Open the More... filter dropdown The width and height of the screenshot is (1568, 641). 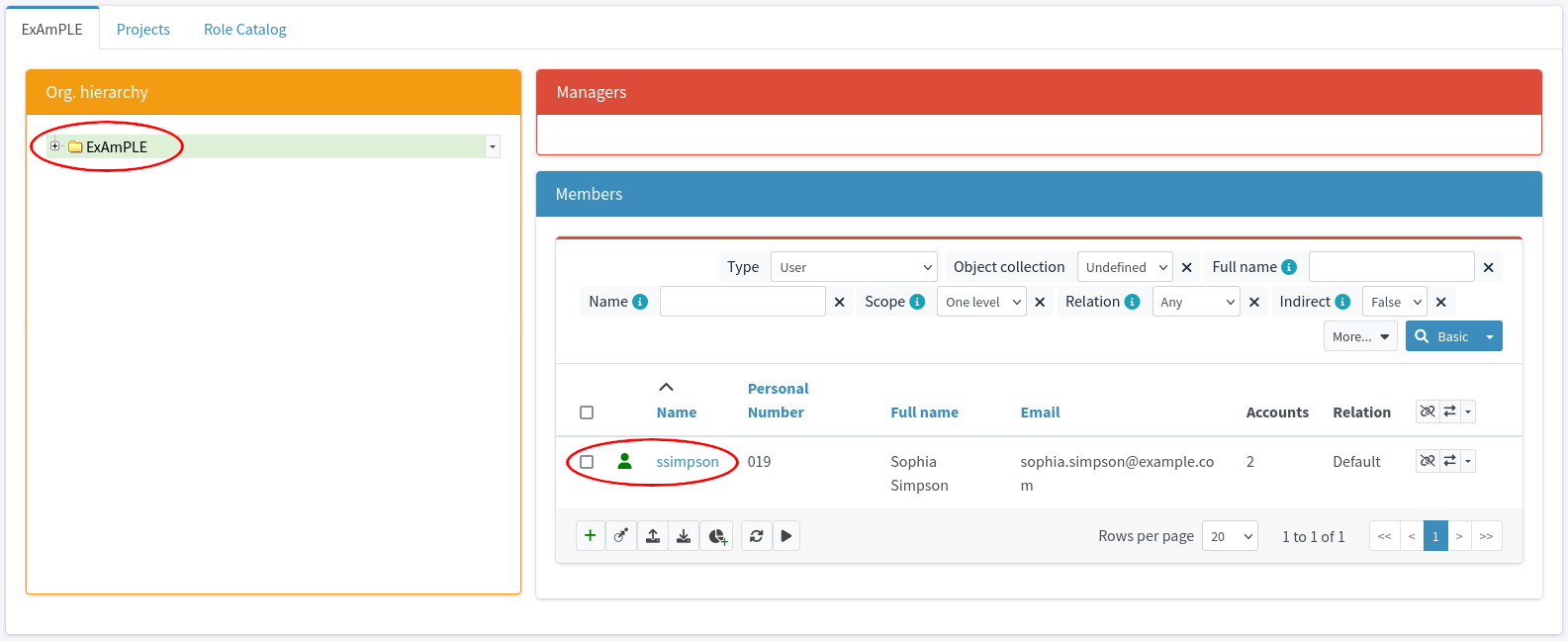pos(1360,336)
